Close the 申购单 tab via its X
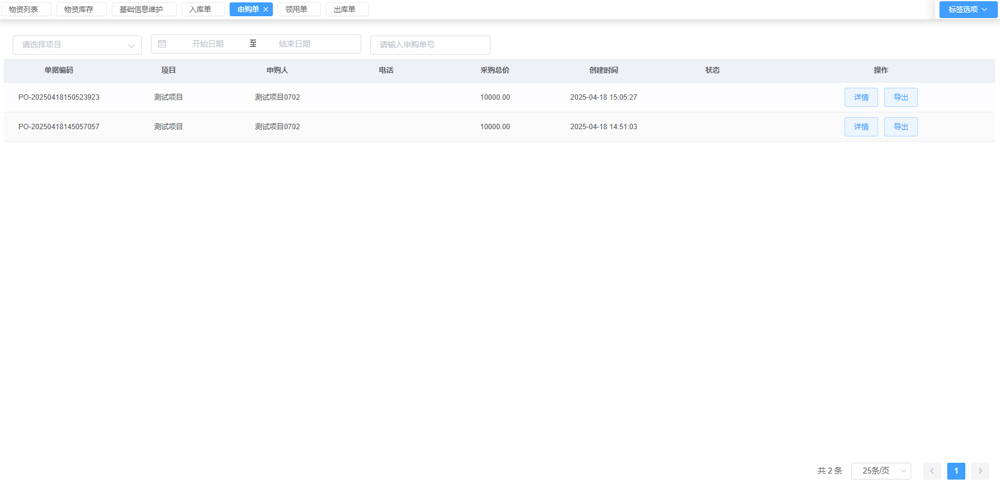Screen dimensions: 1000x492 point(266,10)
